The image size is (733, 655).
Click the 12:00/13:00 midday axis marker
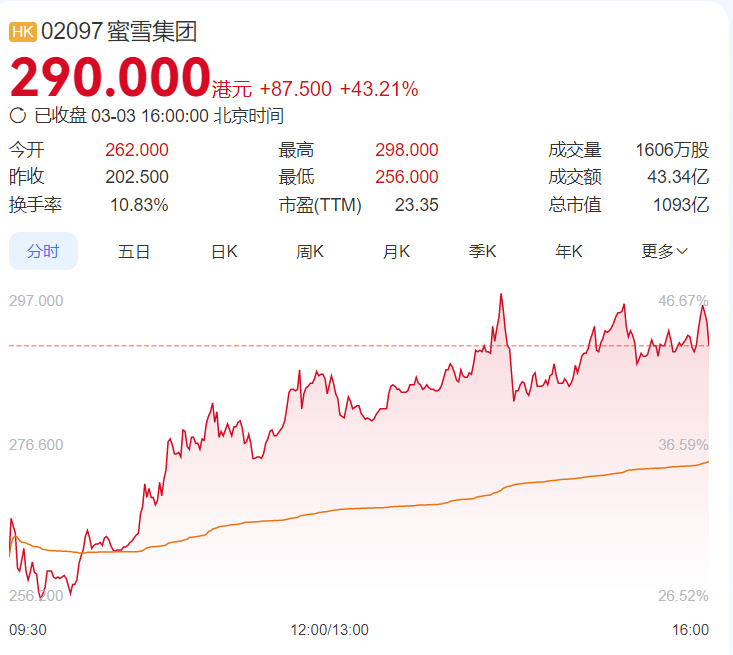[x=329, y=630]
